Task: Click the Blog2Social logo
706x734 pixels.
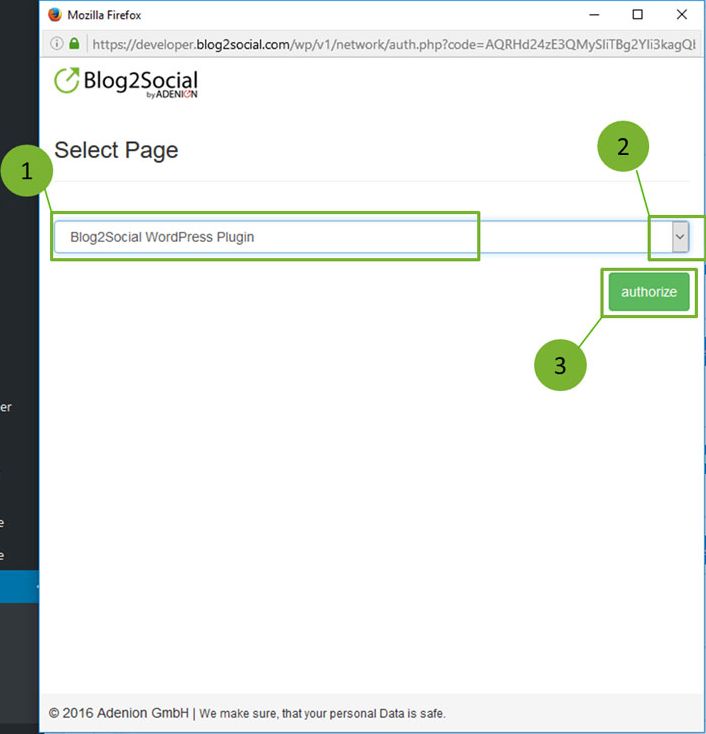Action: pyautogui.click(x=126, y=82)
